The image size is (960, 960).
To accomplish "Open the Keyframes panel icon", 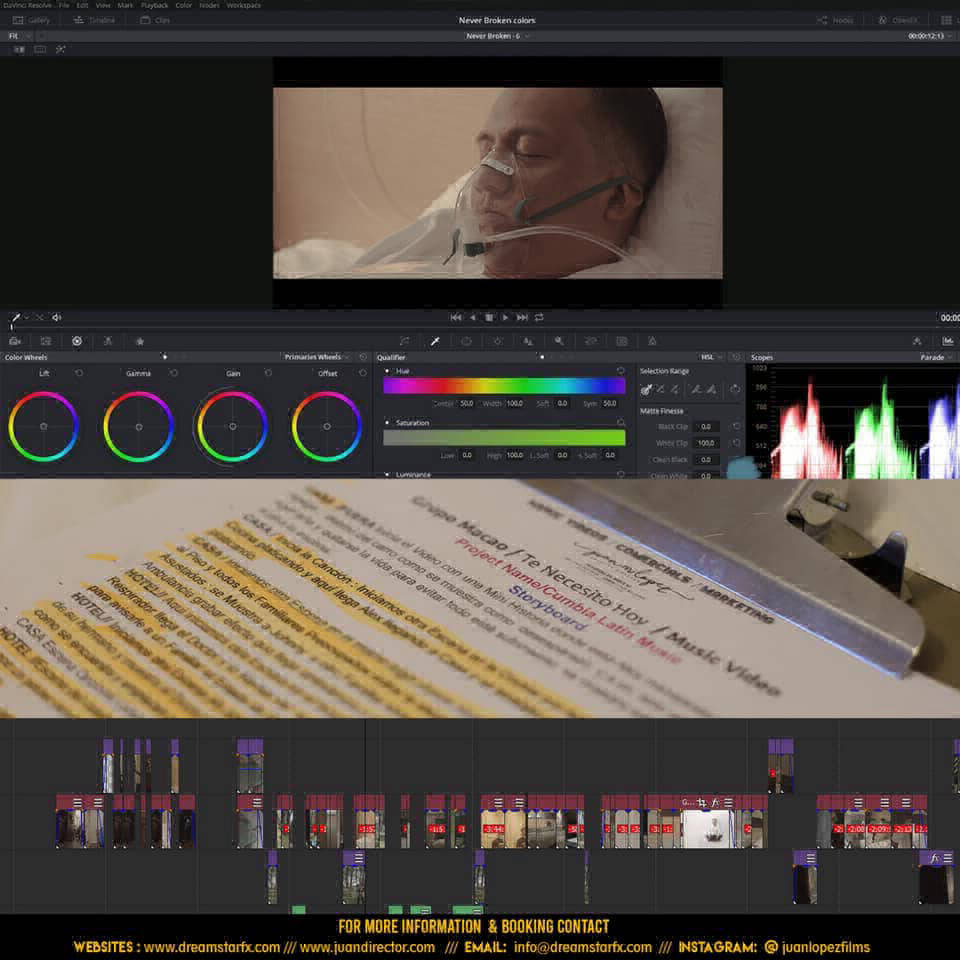I will (x=917, y=341).
